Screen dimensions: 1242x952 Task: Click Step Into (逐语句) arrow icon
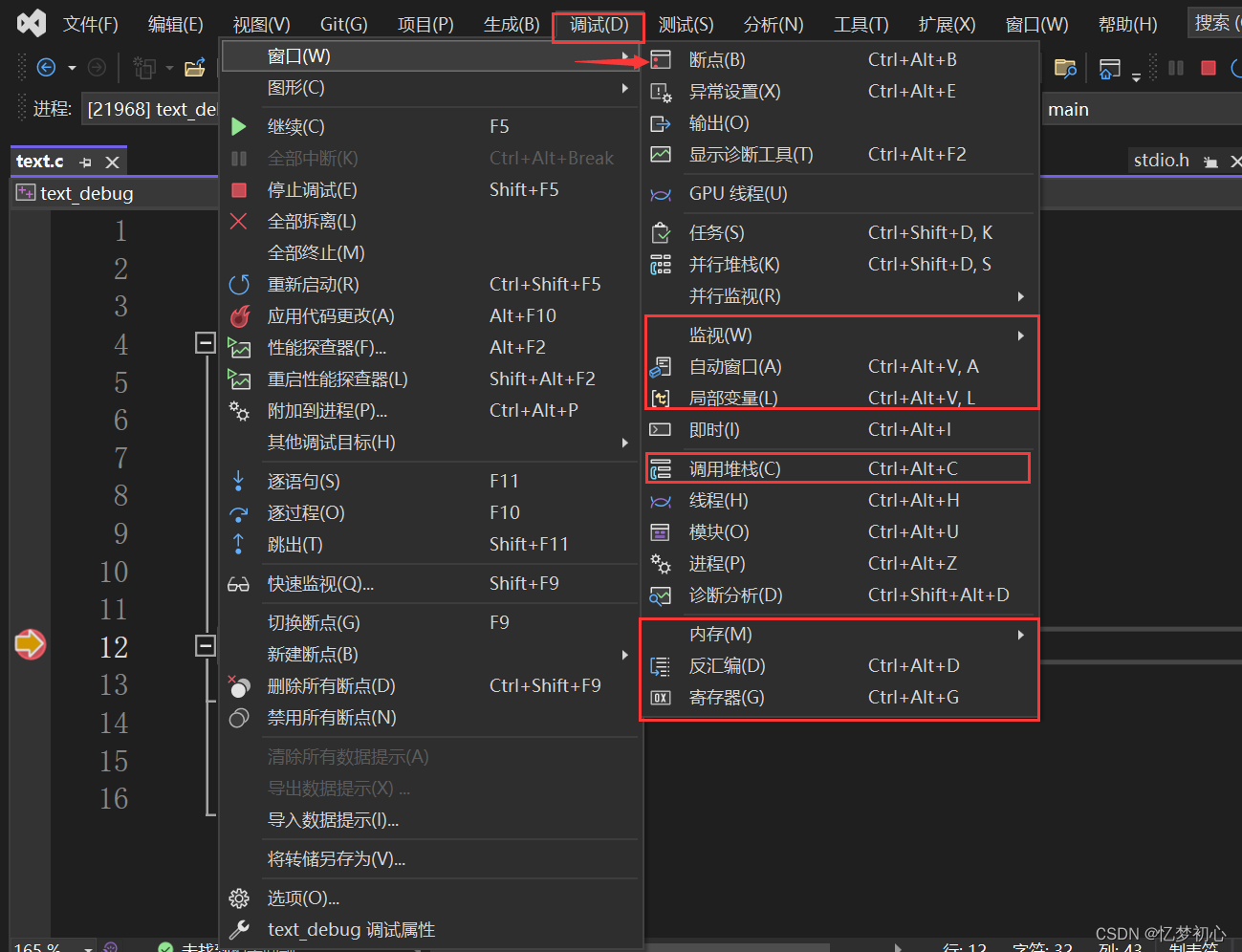tap(239, 482)
